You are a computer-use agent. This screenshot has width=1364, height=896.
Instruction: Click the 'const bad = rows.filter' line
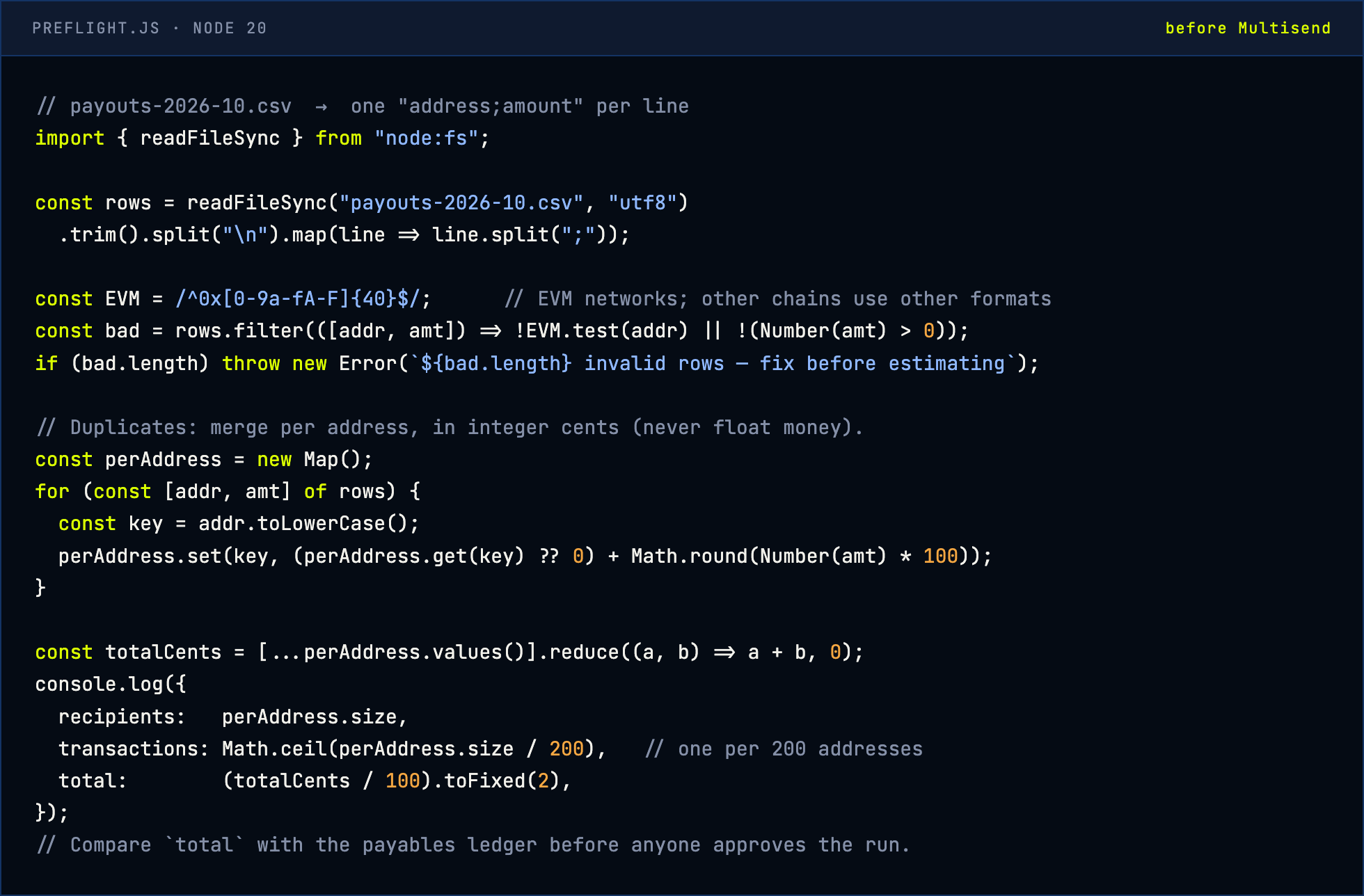click(x=502, y=331)
